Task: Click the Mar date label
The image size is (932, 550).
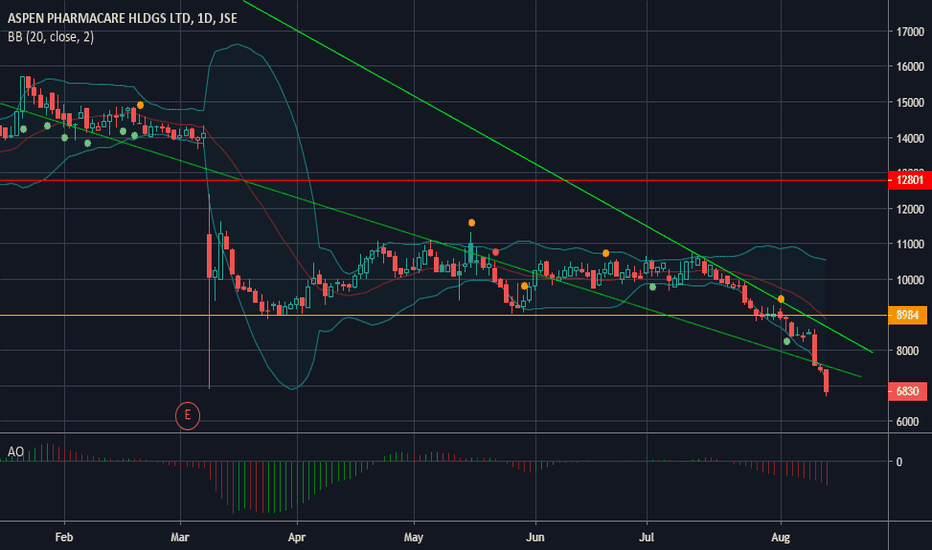Action: pos(180,538)
